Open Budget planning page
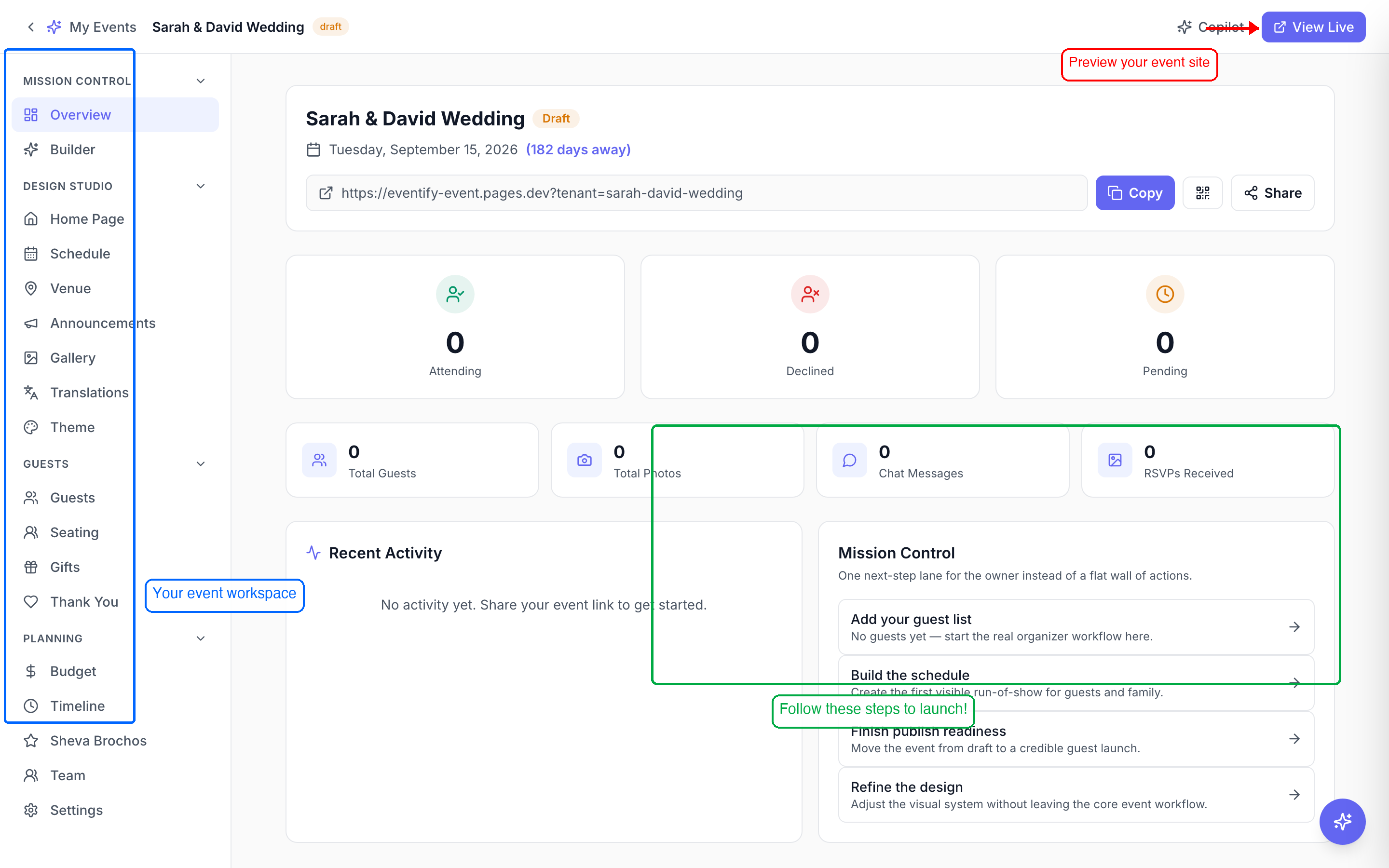1389x868 pixels. [x=73, y=671]
